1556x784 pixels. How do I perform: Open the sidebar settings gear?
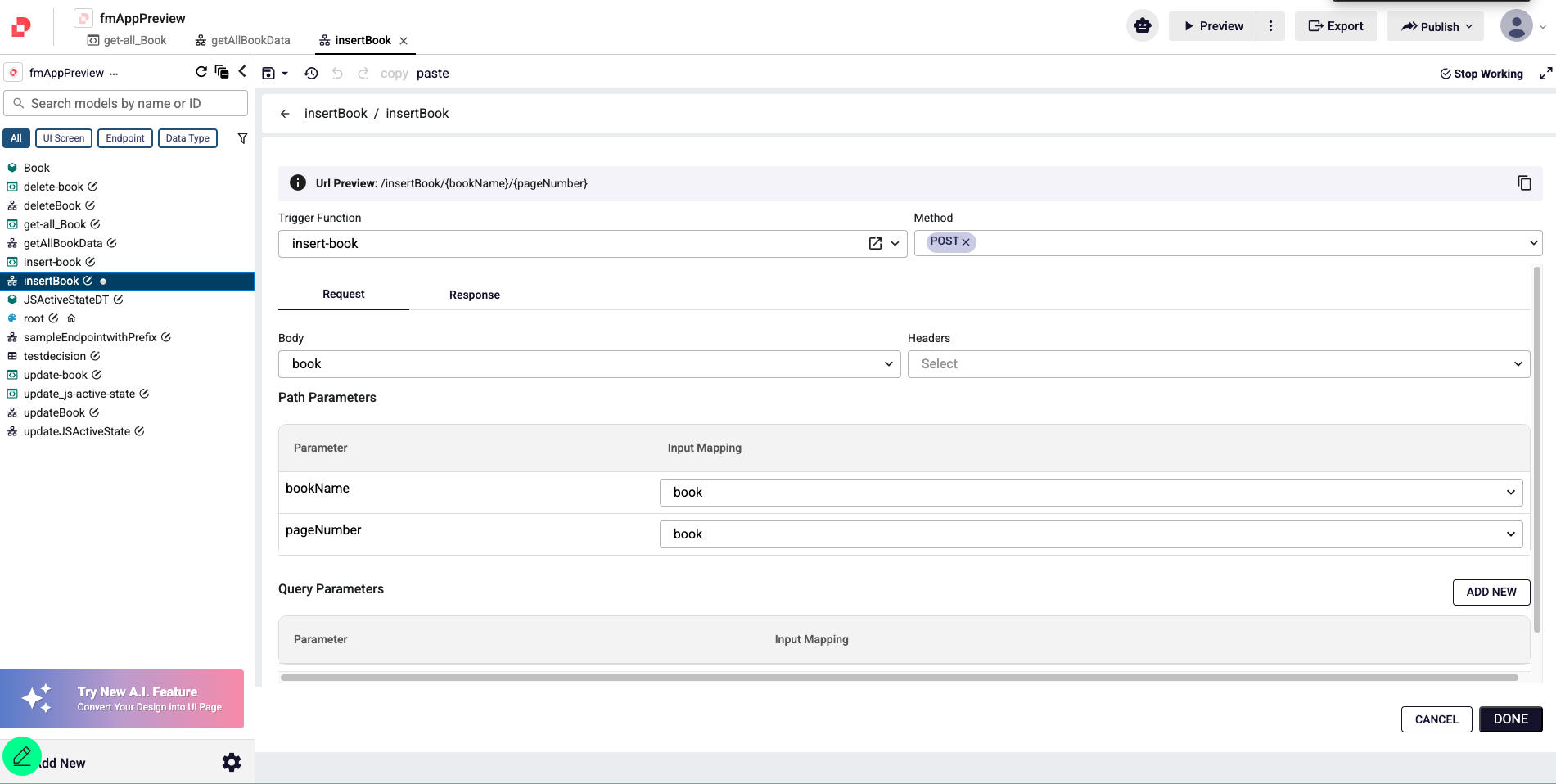(x=232, y=763)
